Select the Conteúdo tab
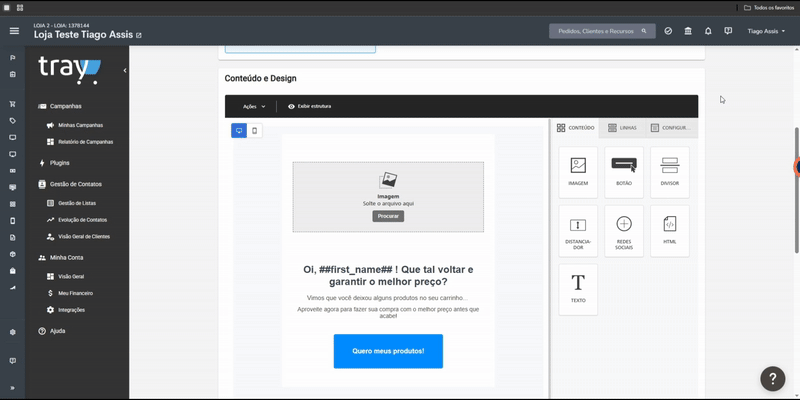This screenshot has width=800, height=400. point(576,128)
